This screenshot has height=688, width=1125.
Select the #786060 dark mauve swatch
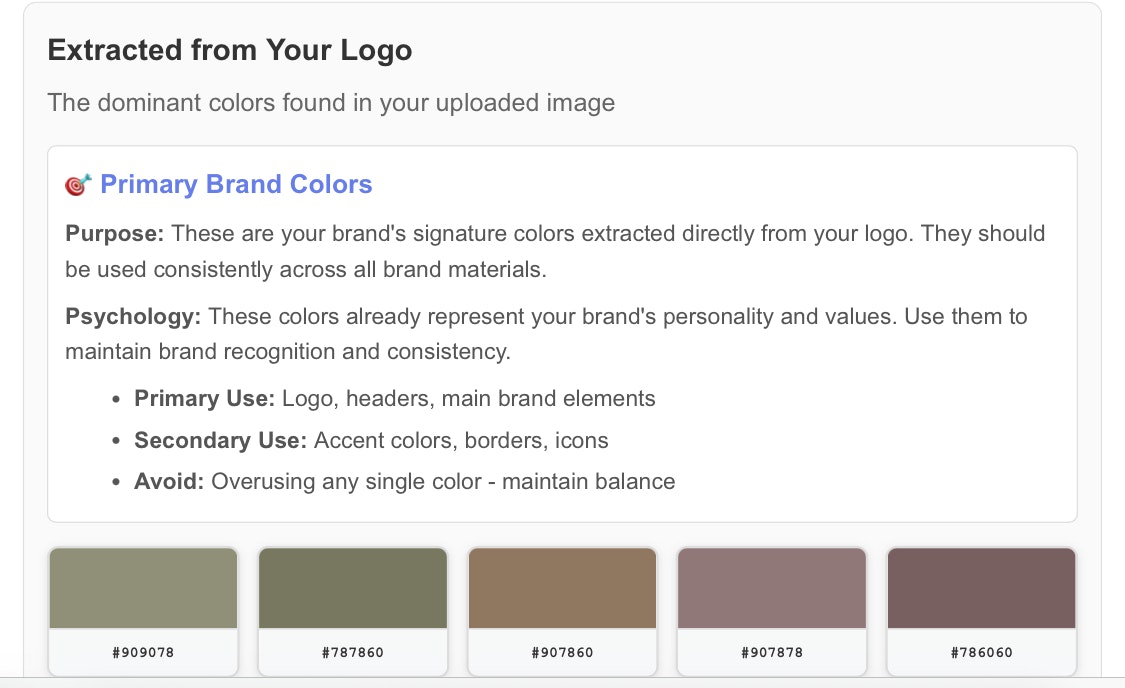pyautogui.click(x=982, y=588)
